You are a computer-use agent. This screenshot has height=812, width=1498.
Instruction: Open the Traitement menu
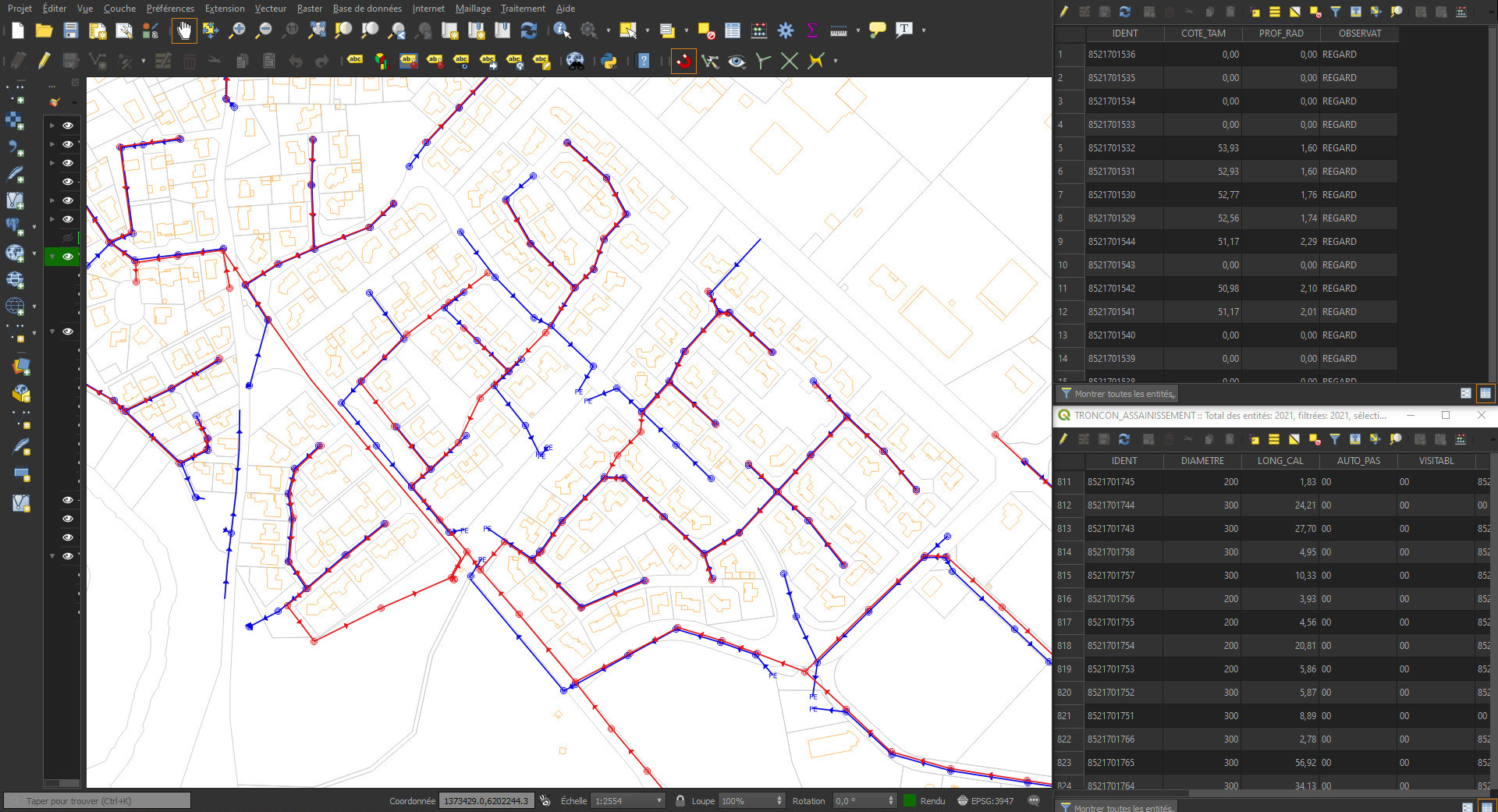[523, 9]
